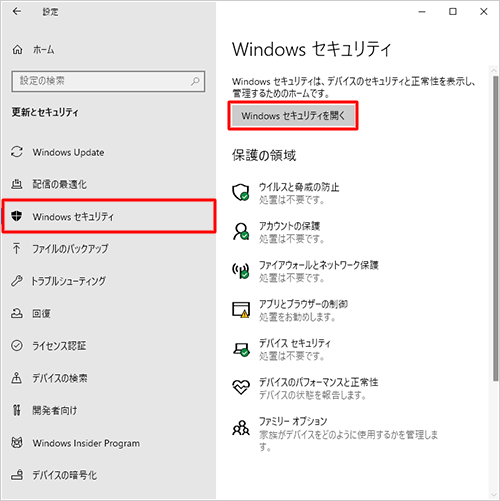Open ファイアウォールとネットワーク保護 area

tap(305, 271)
